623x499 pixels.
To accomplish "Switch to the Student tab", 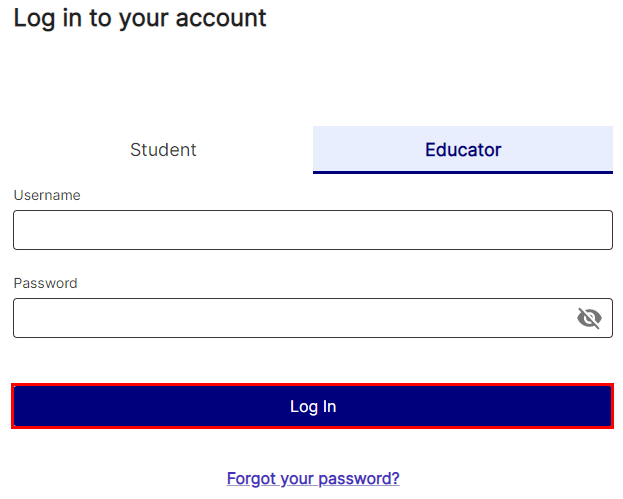I will pyautogui.click(x=163, y=150).
